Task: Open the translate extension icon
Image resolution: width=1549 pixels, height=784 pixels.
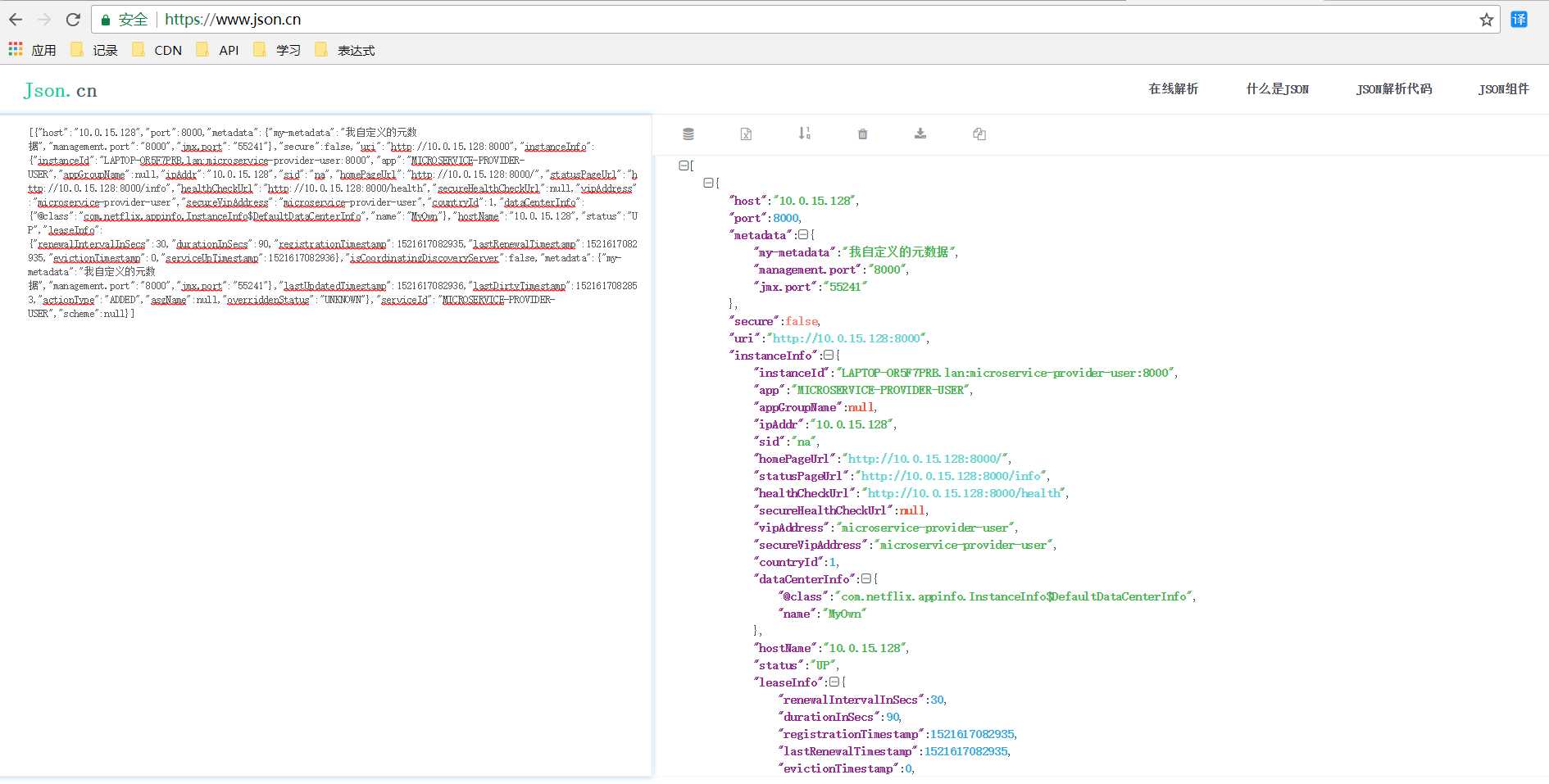Action: point(1519,20)
